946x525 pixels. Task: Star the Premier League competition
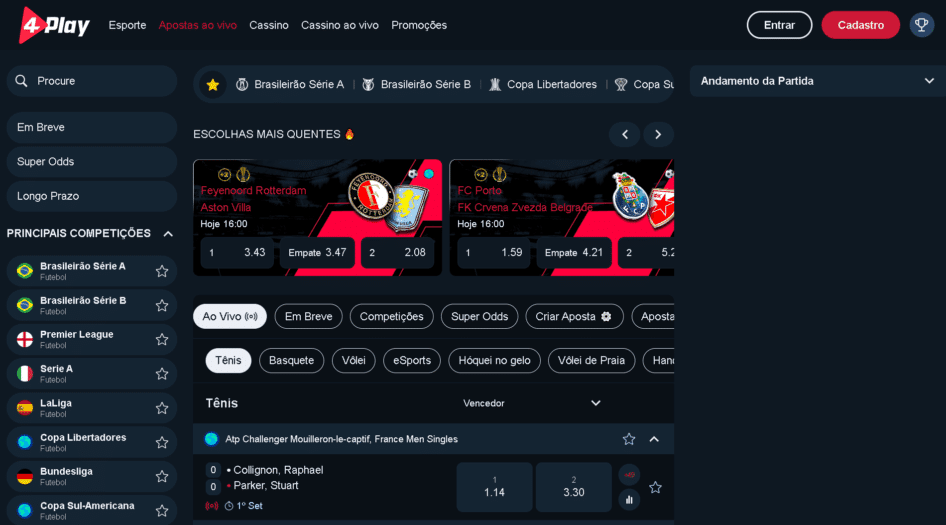(x=162, y=339)
